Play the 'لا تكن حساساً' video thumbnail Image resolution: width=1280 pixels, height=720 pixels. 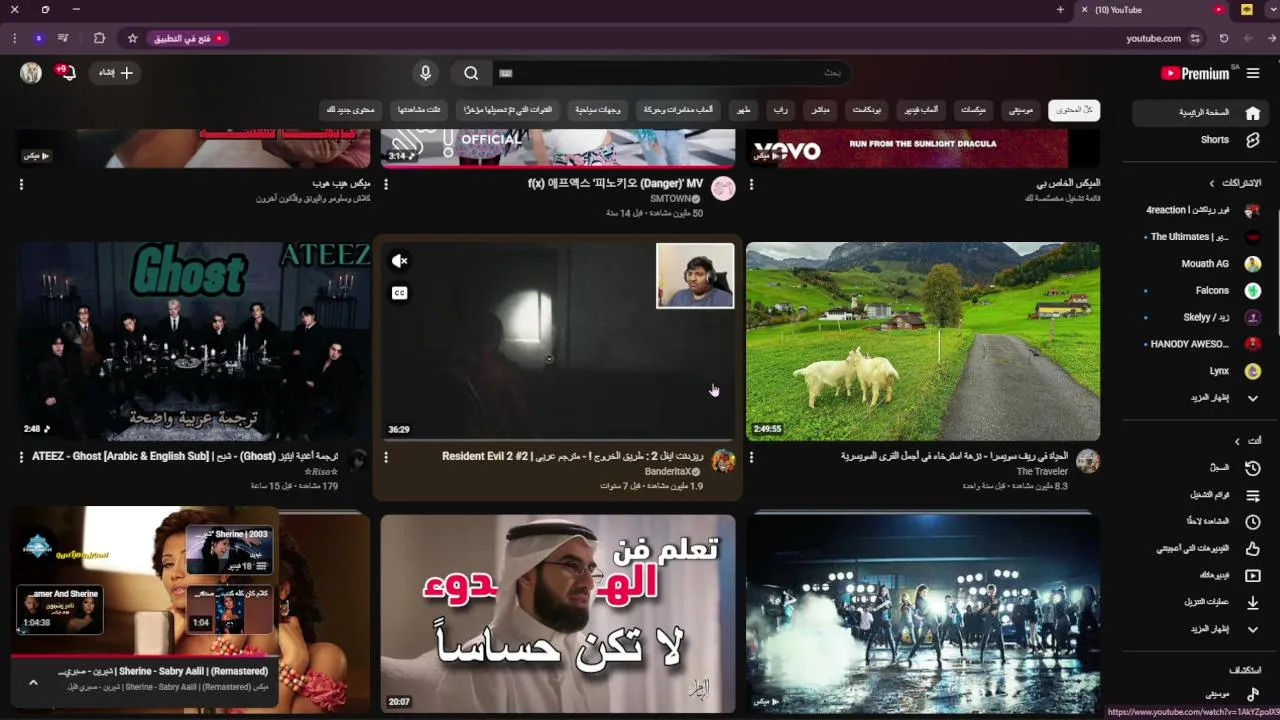click(x=558, y=614)
